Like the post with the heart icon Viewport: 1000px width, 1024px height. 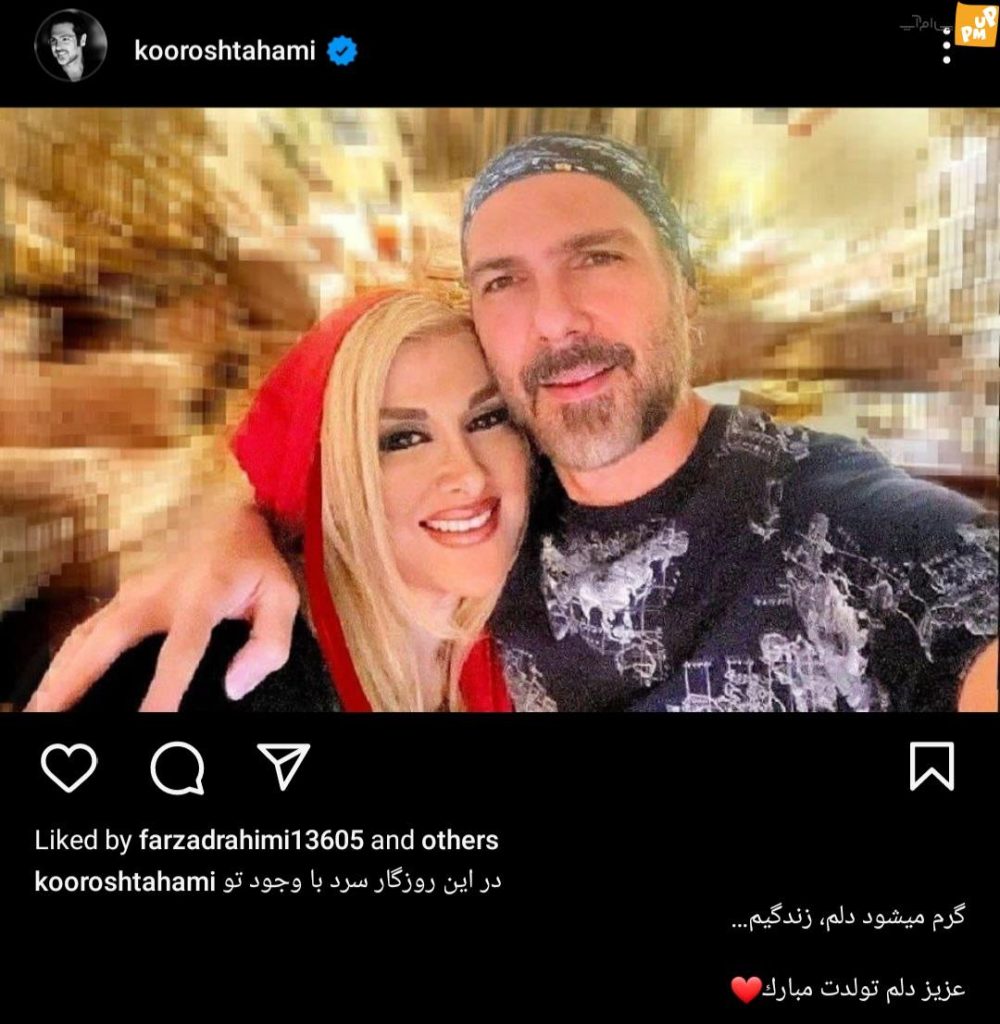(x=69, y=767)
